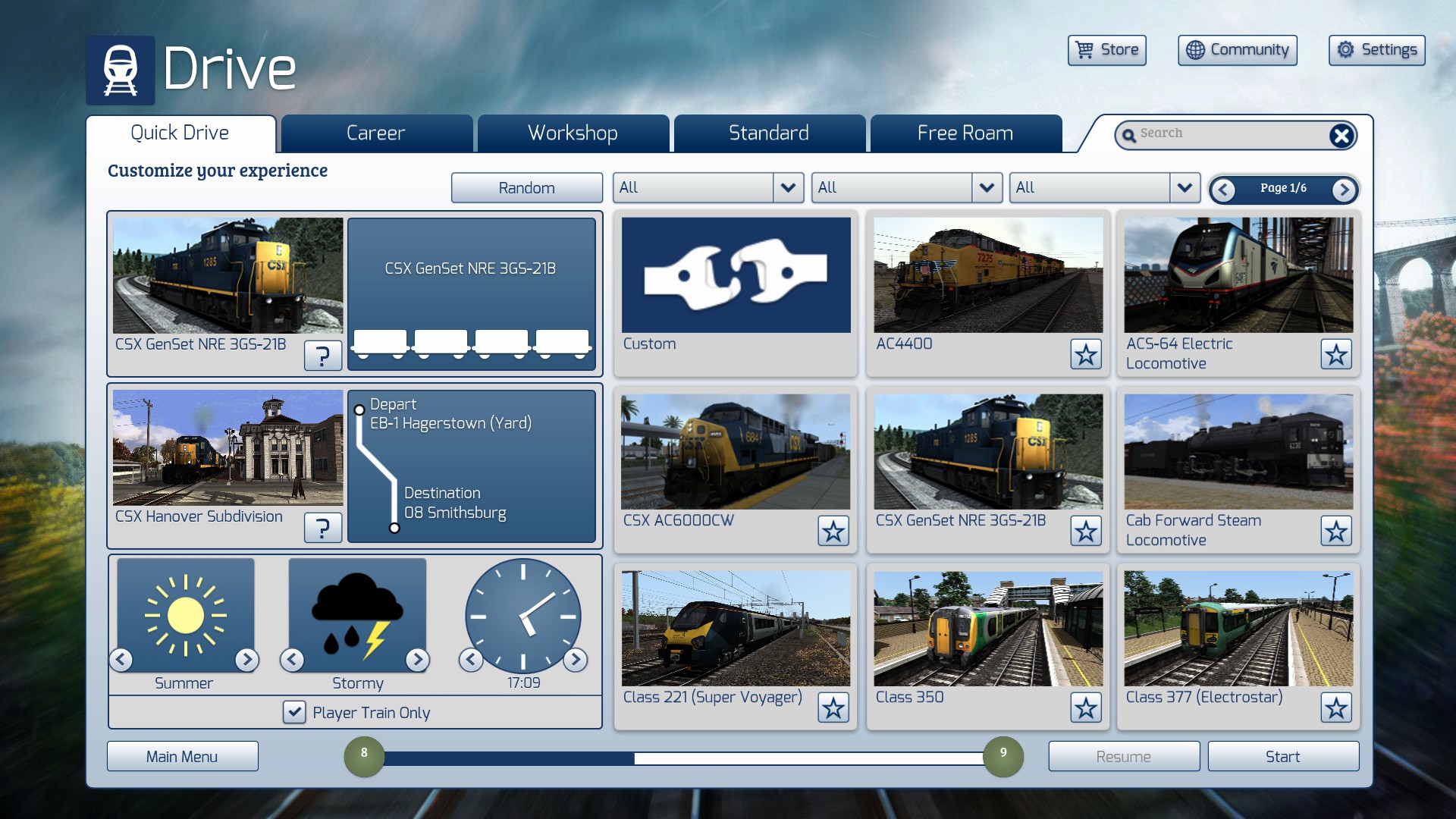
Task: Click the Page 1/6 indicator text
Action: (1283, 188)
